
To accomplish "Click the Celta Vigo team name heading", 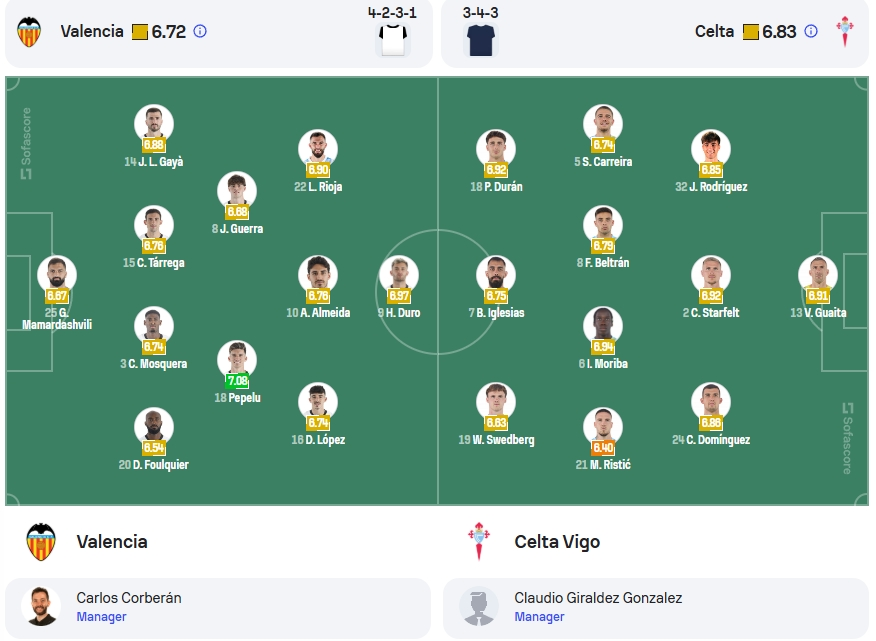I will (x=557, y=542).
